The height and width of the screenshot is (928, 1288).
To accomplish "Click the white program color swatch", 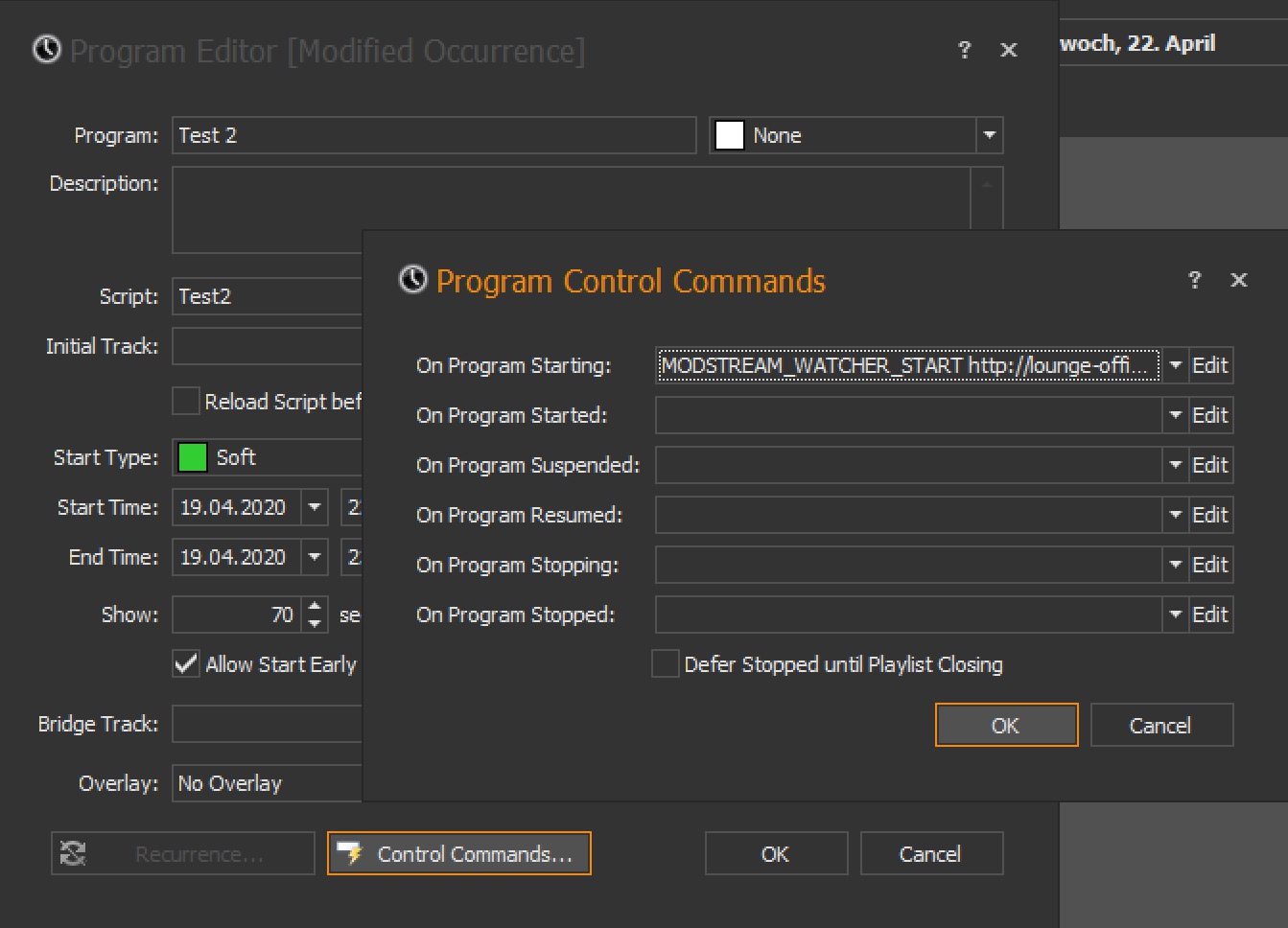I will tap(730, 135).
